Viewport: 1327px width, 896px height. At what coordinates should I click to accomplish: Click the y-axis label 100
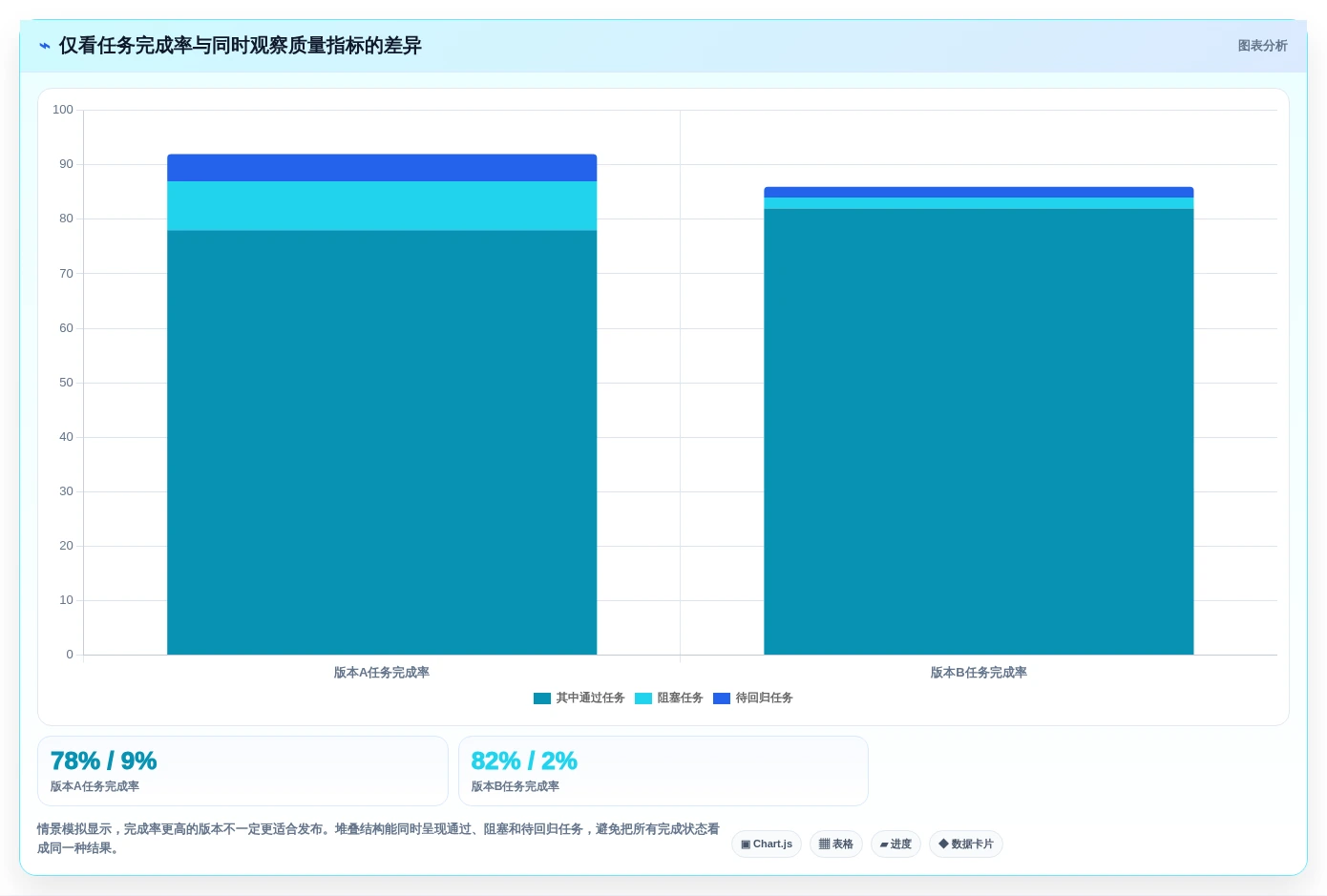tap(63, 110)
